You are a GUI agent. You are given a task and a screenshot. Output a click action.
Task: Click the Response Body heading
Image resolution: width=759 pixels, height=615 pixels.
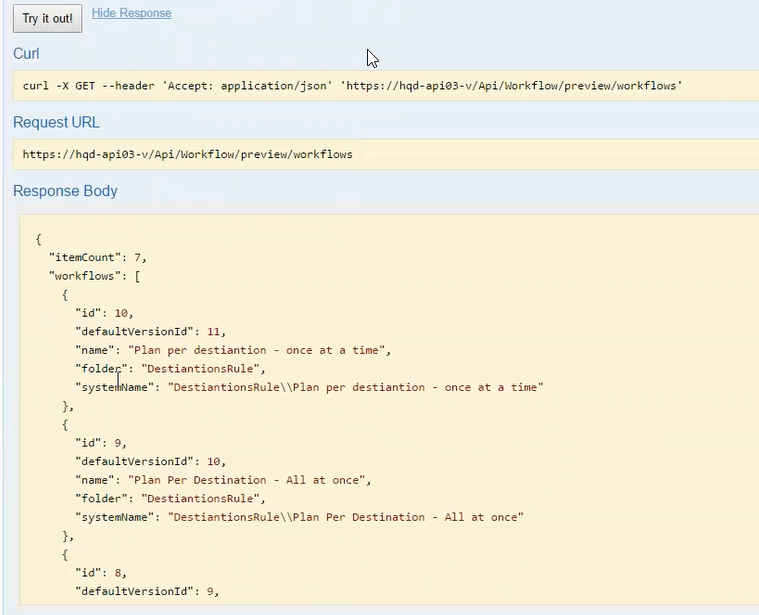click(x=65, y=191)
